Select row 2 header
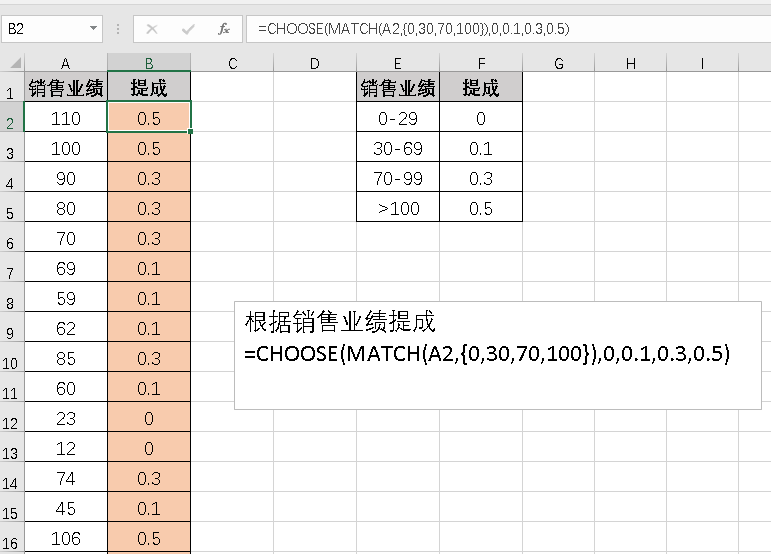The height and width of the screenshot is (554, 771). pyautogui.click(x=12, y=117)
